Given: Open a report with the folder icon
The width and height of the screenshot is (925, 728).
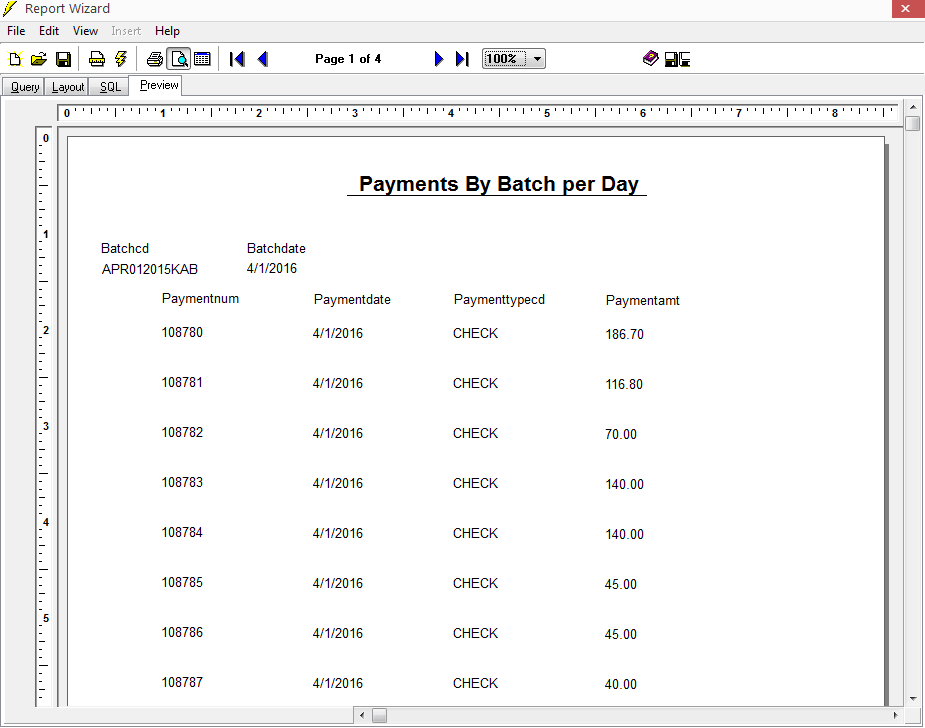Looking at the screenshot, I should [x=39, y=59].
